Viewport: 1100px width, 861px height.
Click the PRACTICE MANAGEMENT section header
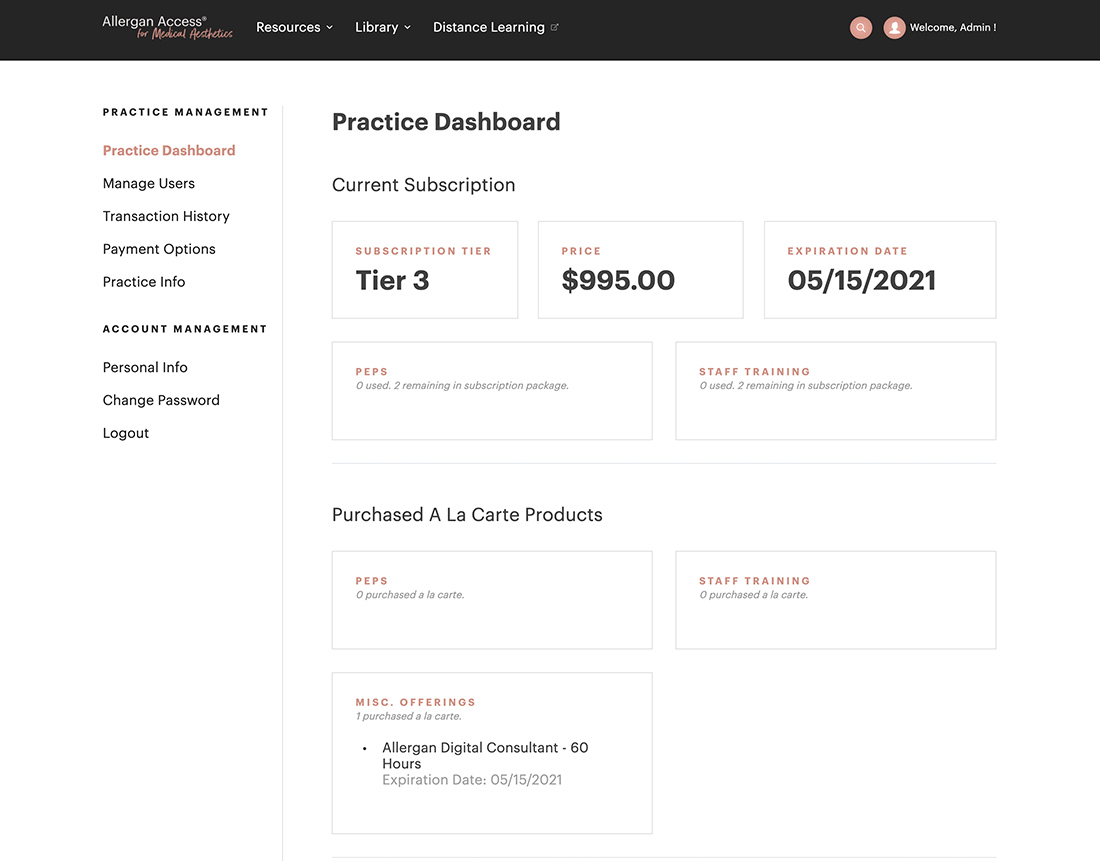pos(185,112)
